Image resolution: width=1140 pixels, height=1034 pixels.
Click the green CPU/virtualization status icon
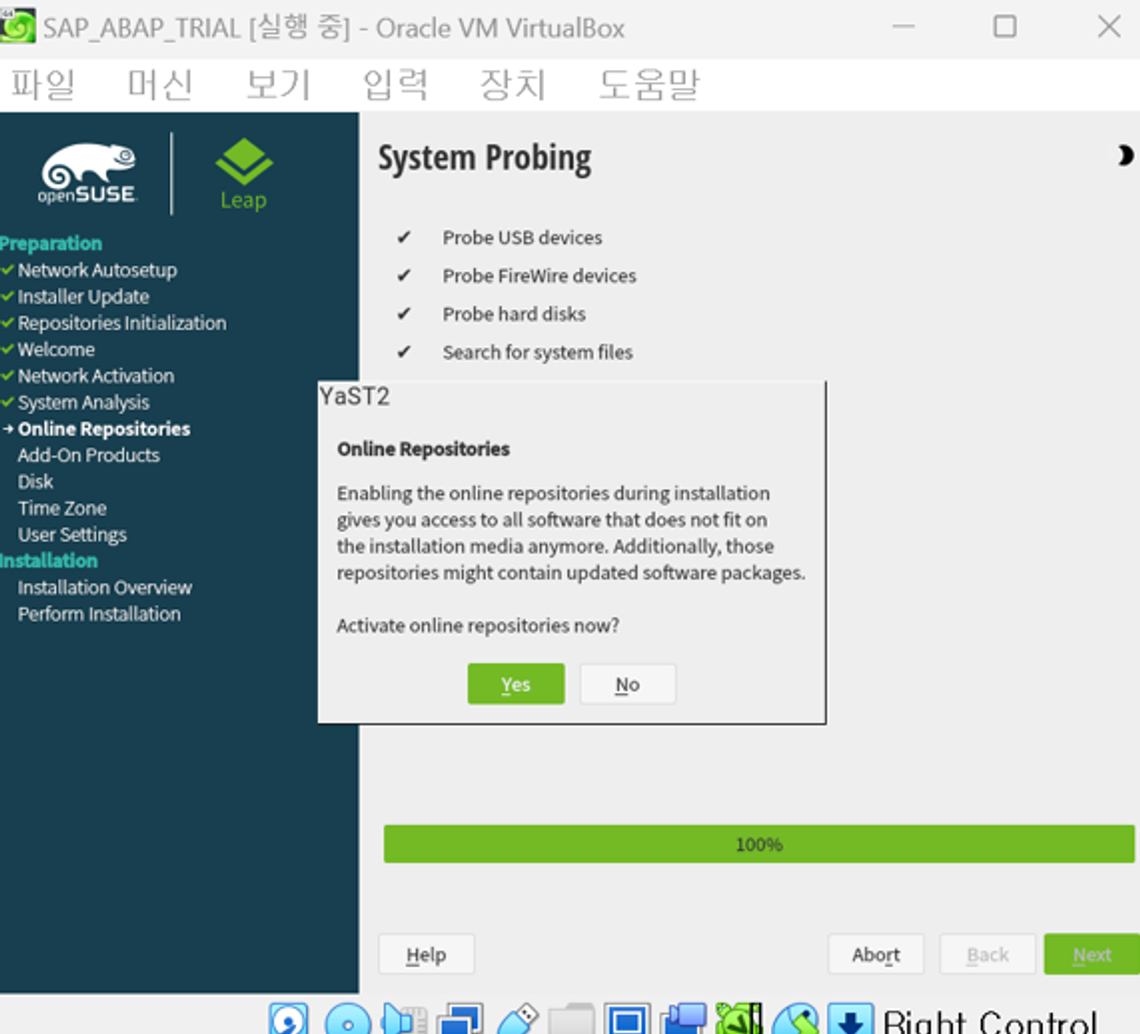click(739, 1019)
